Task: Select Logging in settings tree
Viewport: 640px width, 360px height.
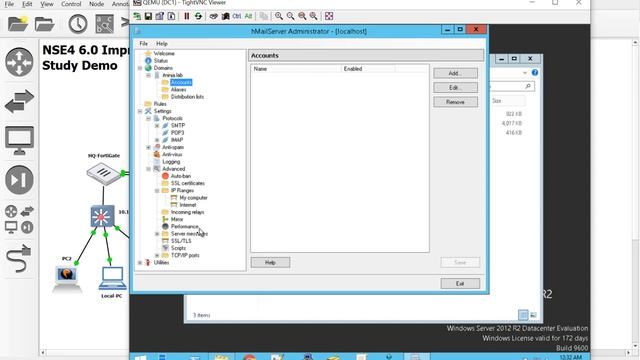Action: (x=171, y=162)
